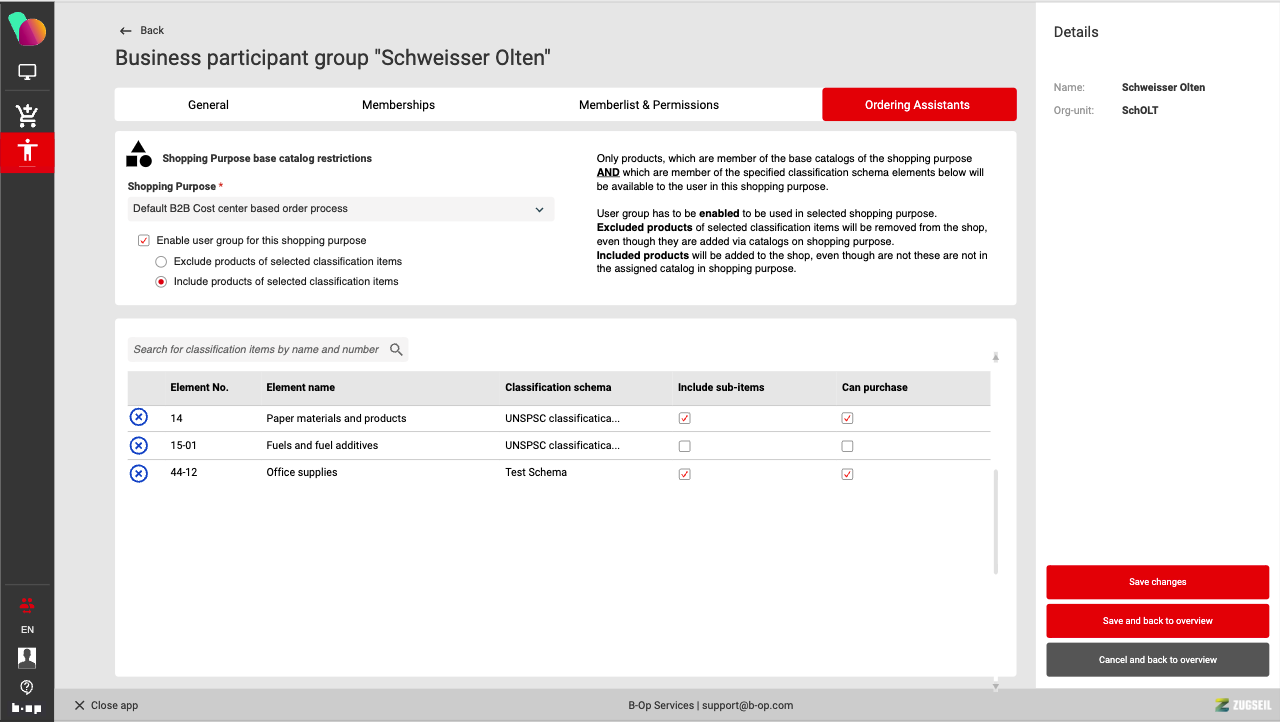The image size is (1280, 722).
Task: Click the classification items search field
Action: [256, 350]
